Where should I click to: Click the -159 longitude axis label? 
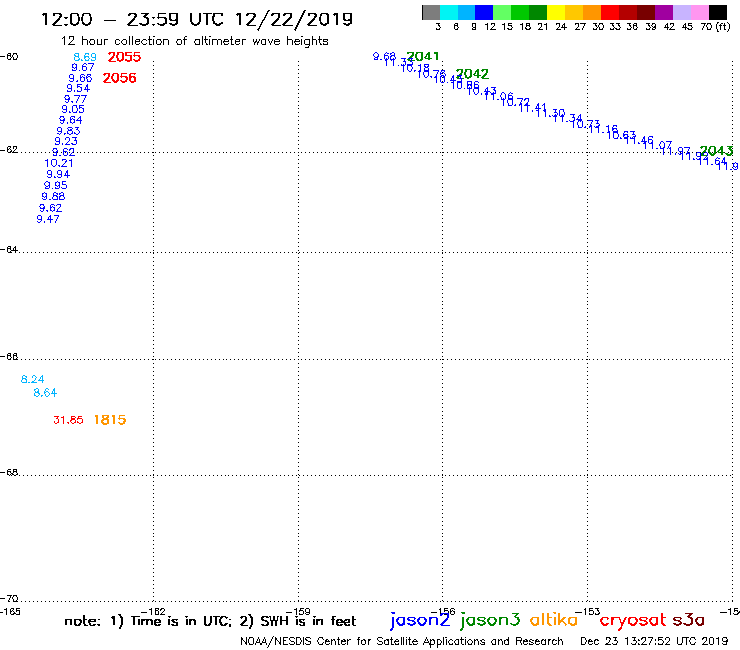(298, 612)
